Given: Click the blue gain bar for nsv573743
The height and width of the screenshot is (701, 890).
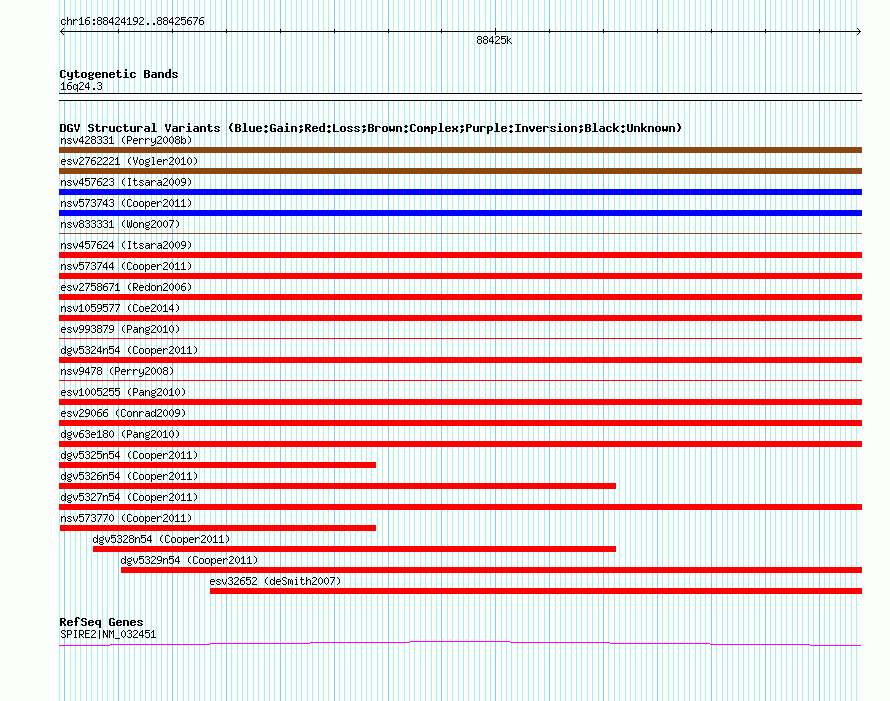Looking at the screenshot, I should click(460, 213).
